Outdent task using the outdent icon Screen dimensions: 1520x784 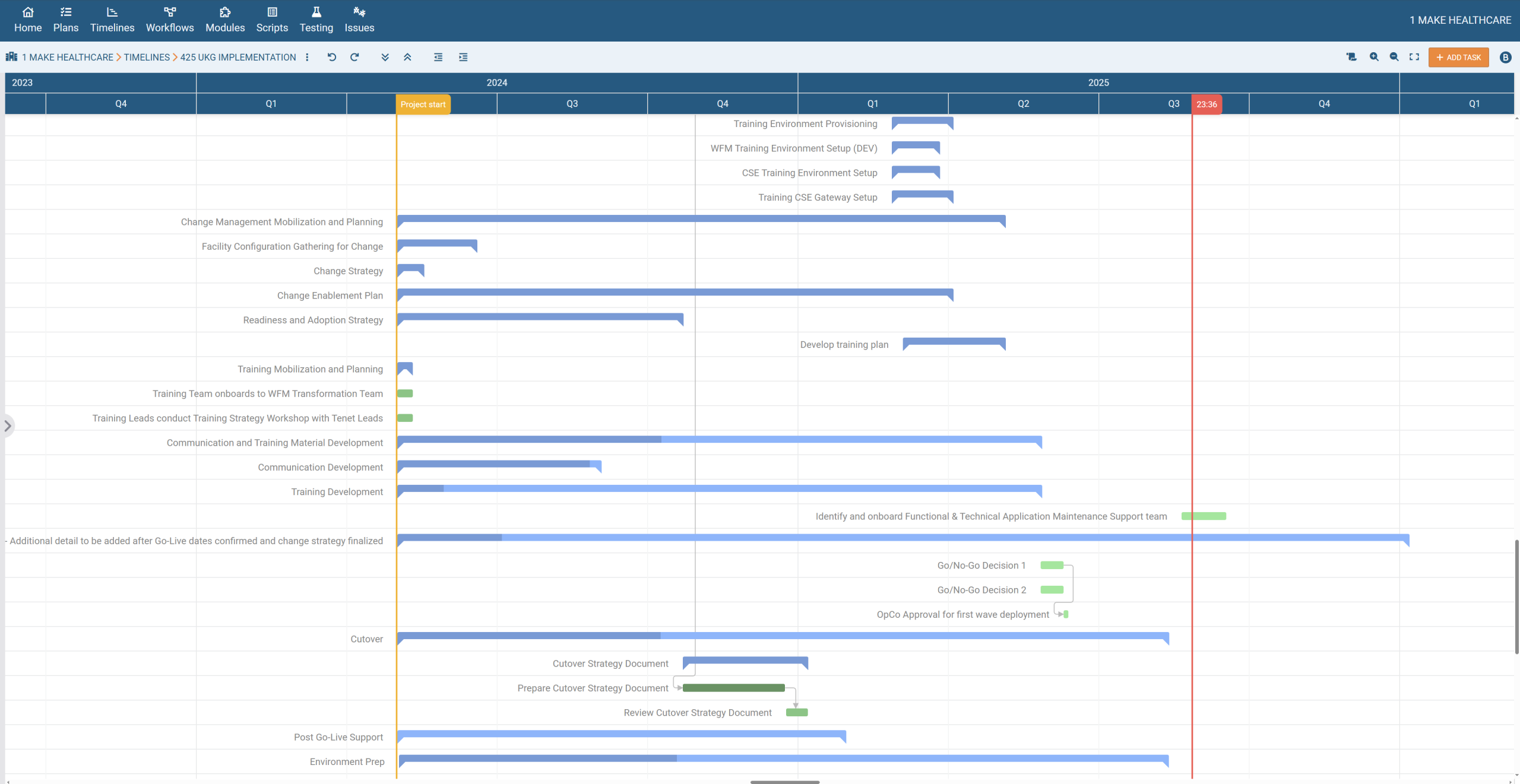[438, 57]
